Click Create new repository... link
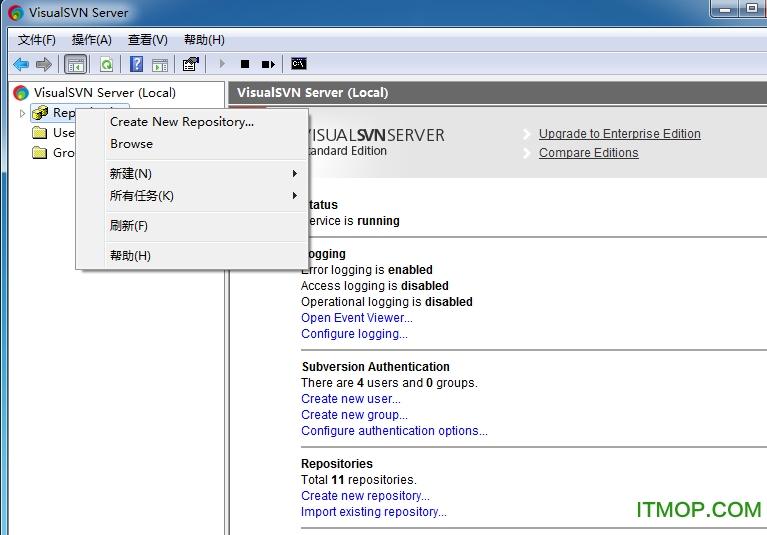 coord(365,495)
